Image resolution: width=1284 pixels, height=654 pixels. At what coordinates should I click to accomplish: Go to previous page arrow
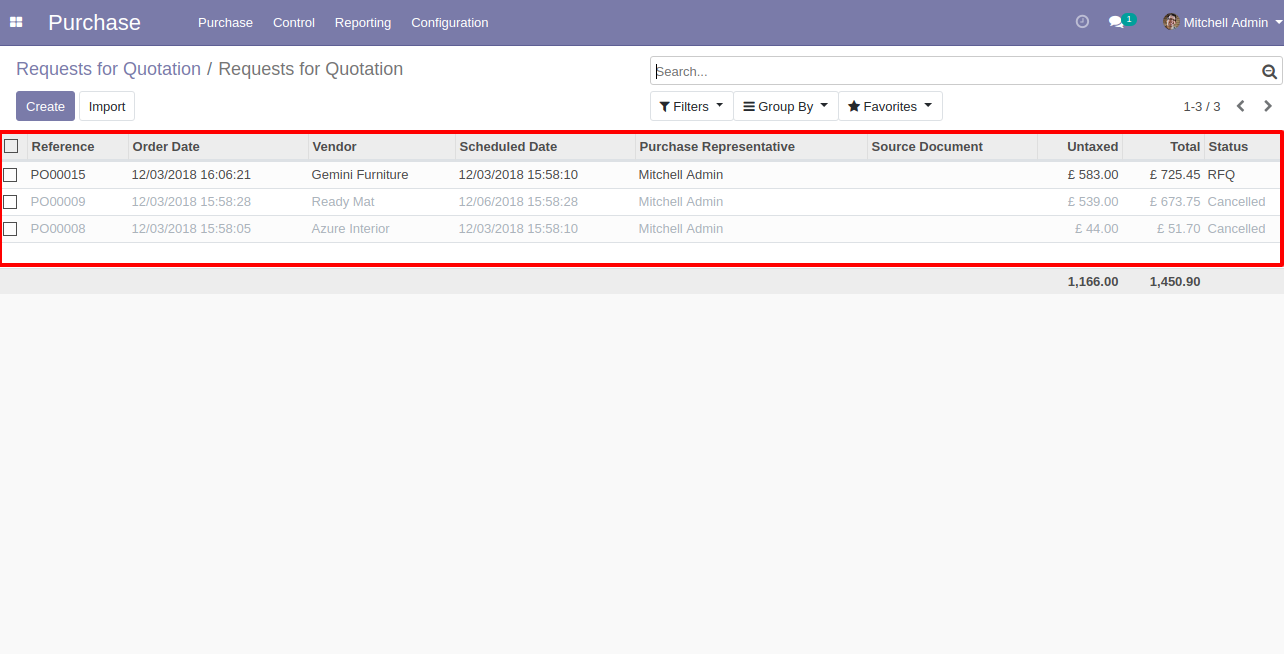tap(1241, 106)
